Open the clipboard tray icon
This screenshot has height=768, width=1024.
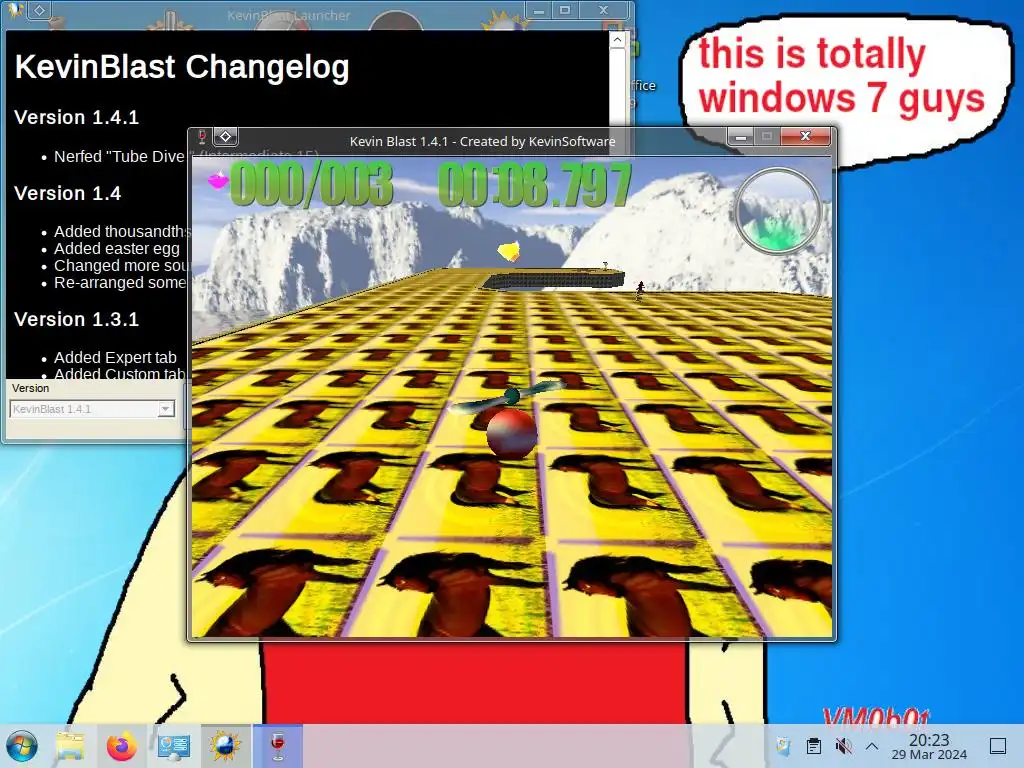[814, 746]
